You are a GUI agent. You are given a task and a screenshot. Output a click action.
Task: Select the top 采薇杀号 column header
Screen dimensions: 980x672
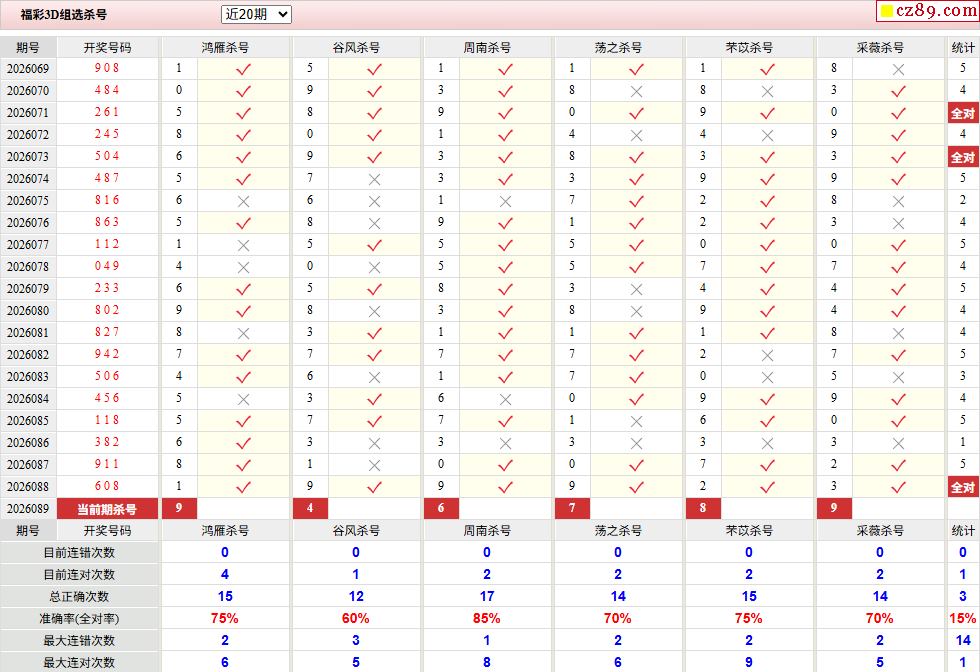(880, 48)
